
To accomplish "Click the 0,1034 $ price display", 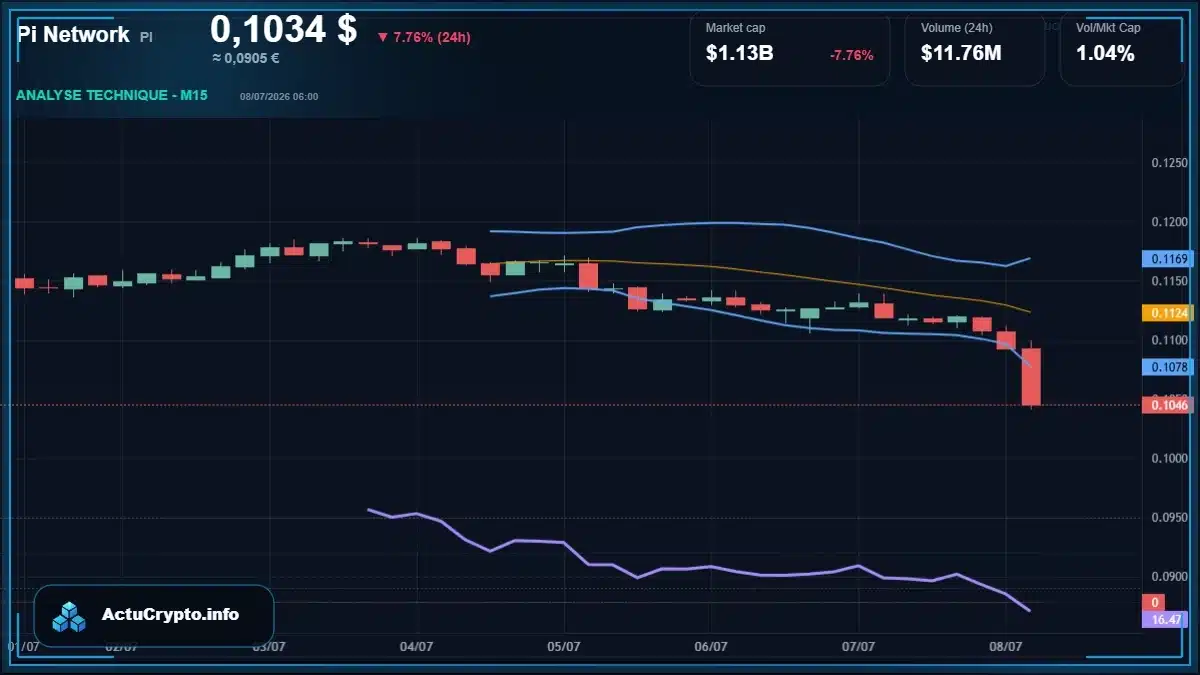I will [283, 30].
